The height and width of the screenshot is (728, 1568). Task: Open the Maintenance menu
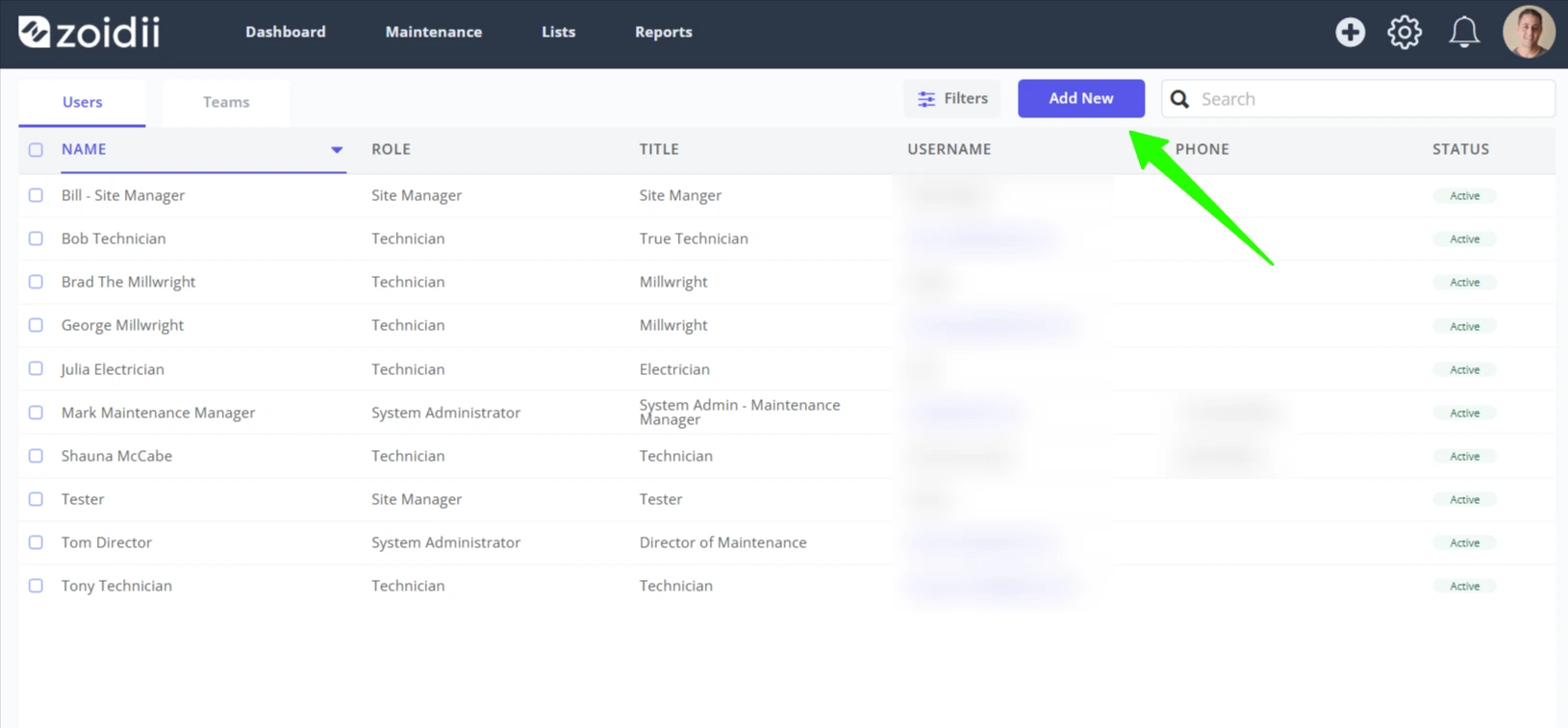434,32
